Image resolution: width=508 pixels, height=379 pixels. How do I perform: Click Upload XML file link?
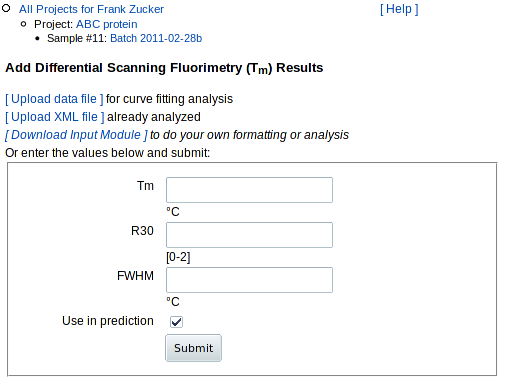[x=55, y=117]
